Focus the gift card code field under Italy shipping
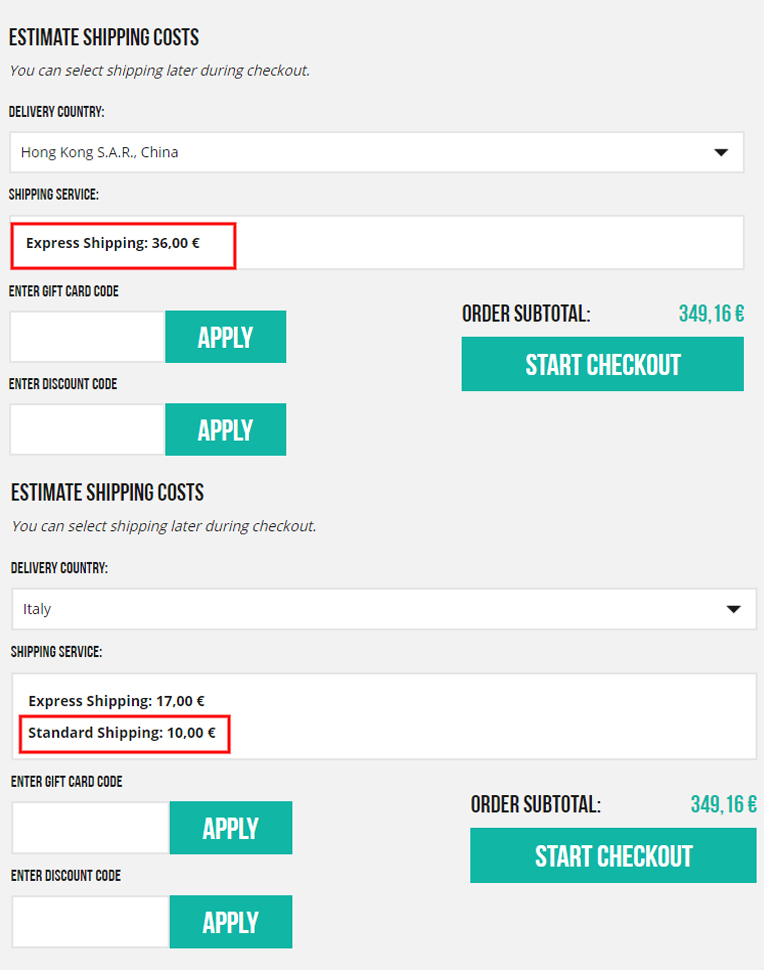 click(x=90, y=828)
